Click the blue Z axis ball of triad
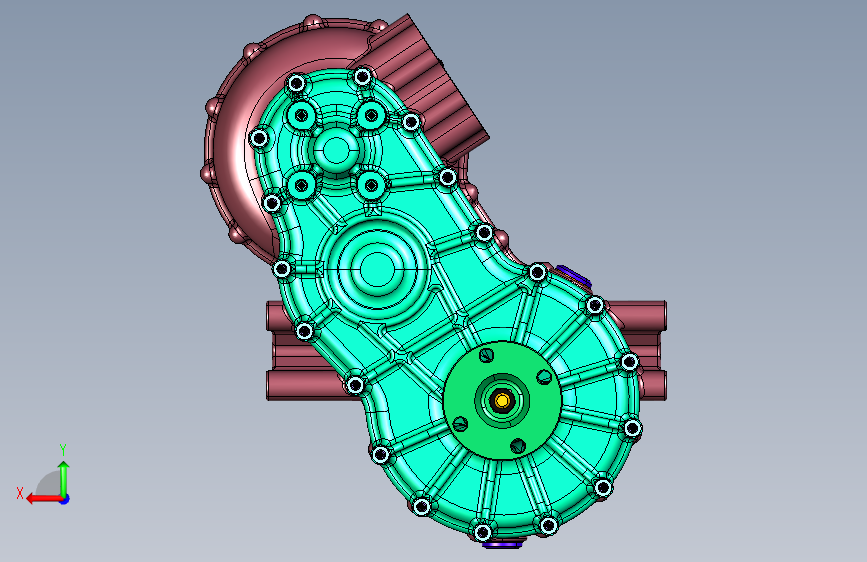 pyautogui.click(x=65, y=499)
